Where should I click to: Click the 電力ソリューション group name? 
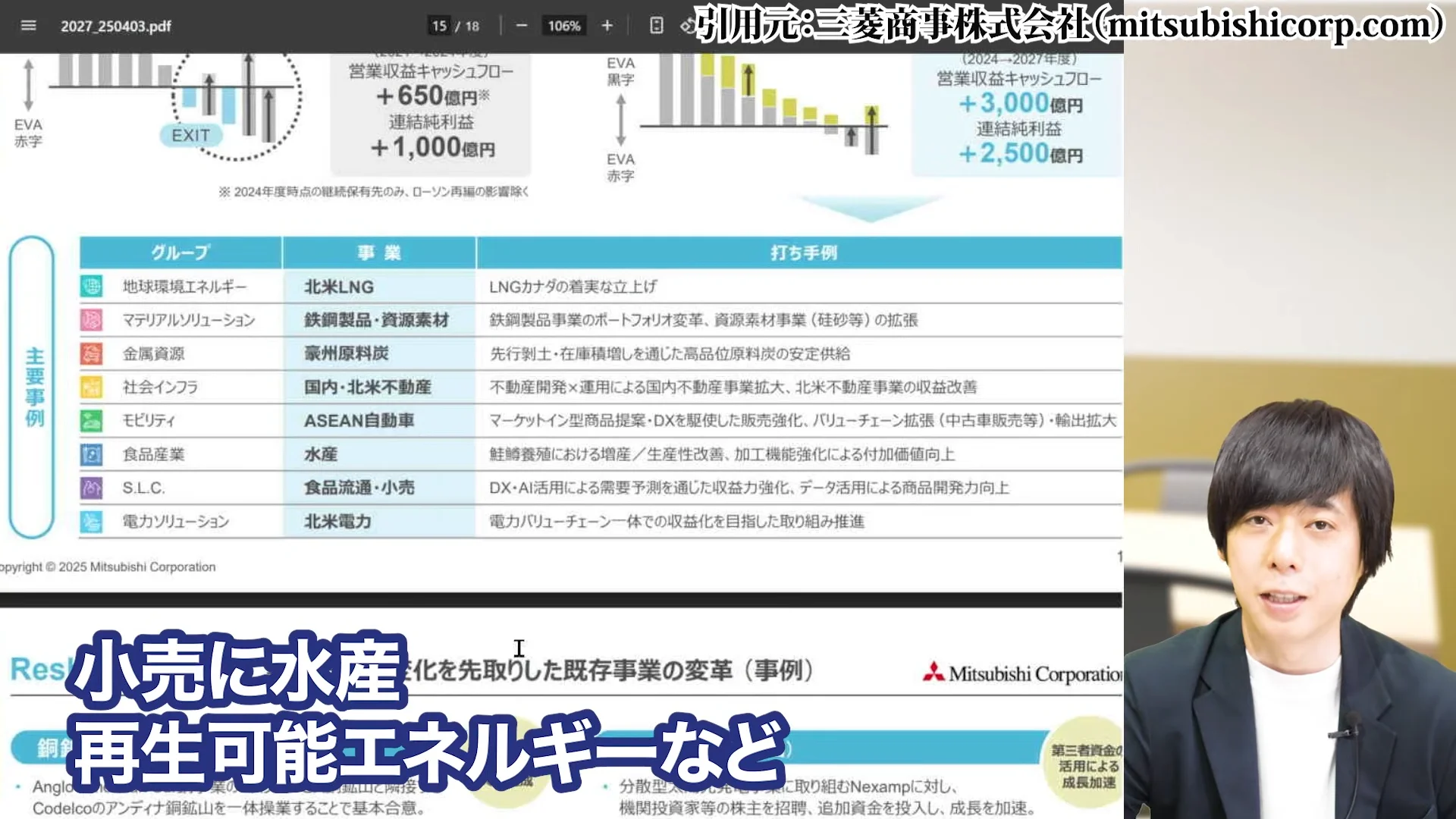(x=176, y=522)
